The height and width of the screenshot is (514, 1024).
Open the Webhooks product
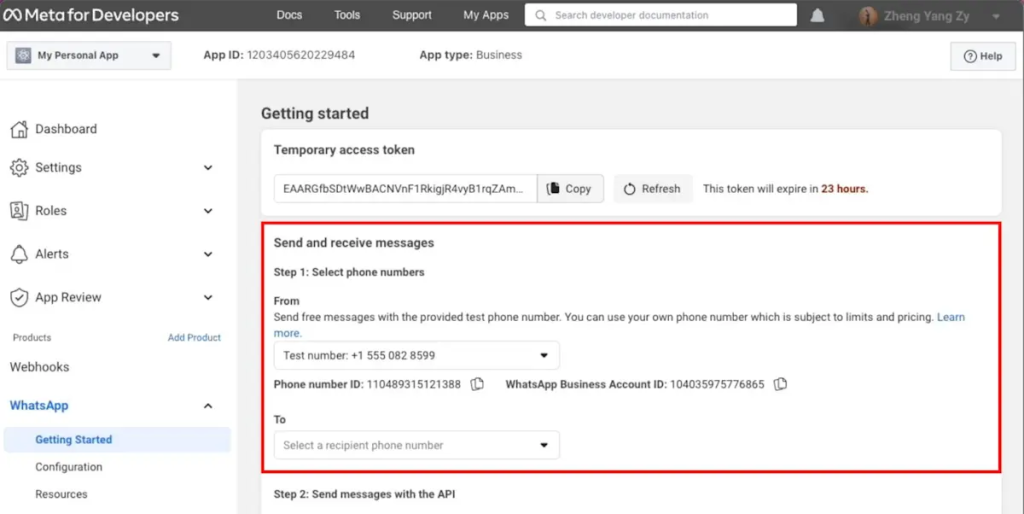tap(39, 367)
